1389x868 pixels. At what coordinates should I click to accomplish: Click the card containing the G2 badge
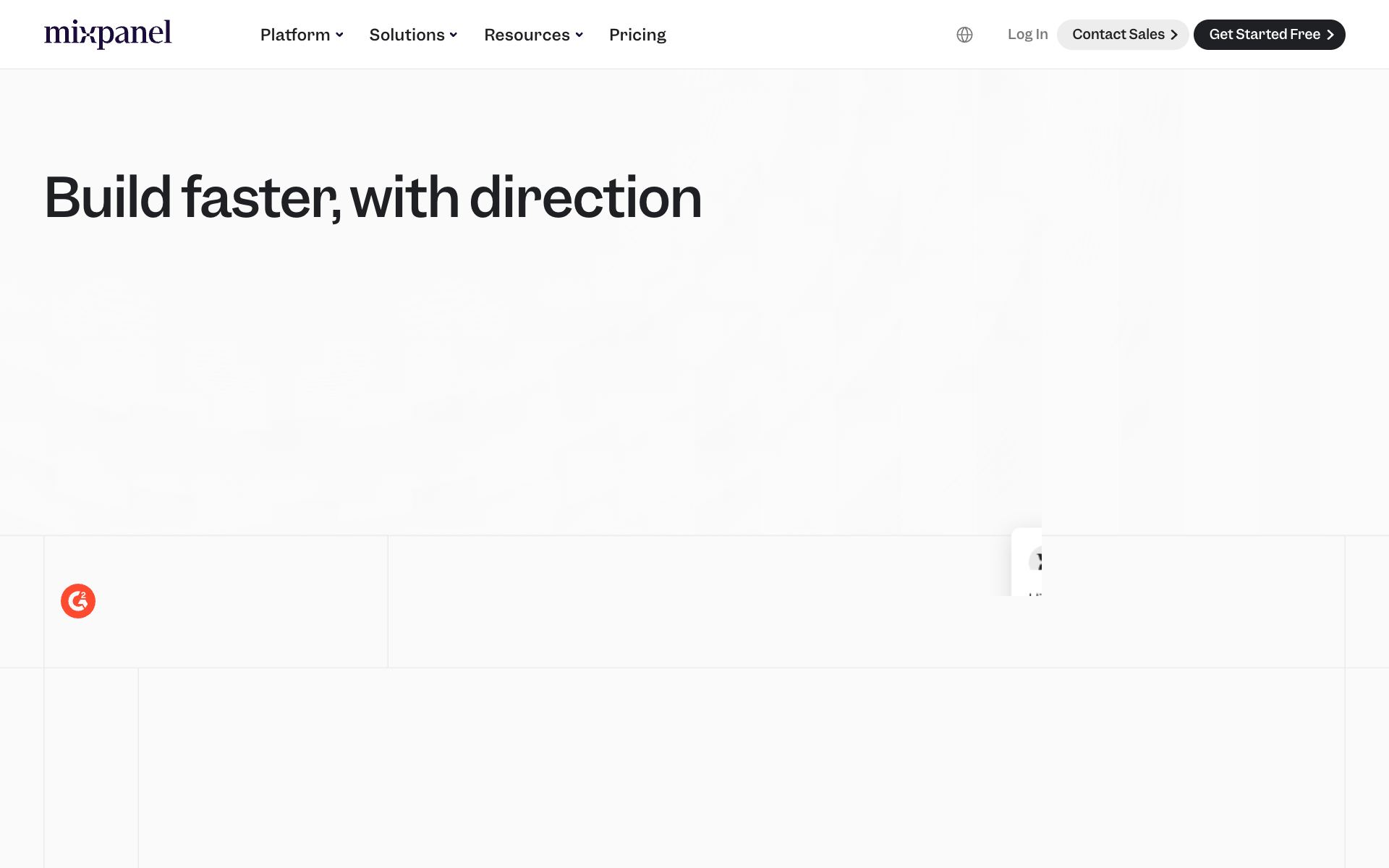tap(216, 601)
